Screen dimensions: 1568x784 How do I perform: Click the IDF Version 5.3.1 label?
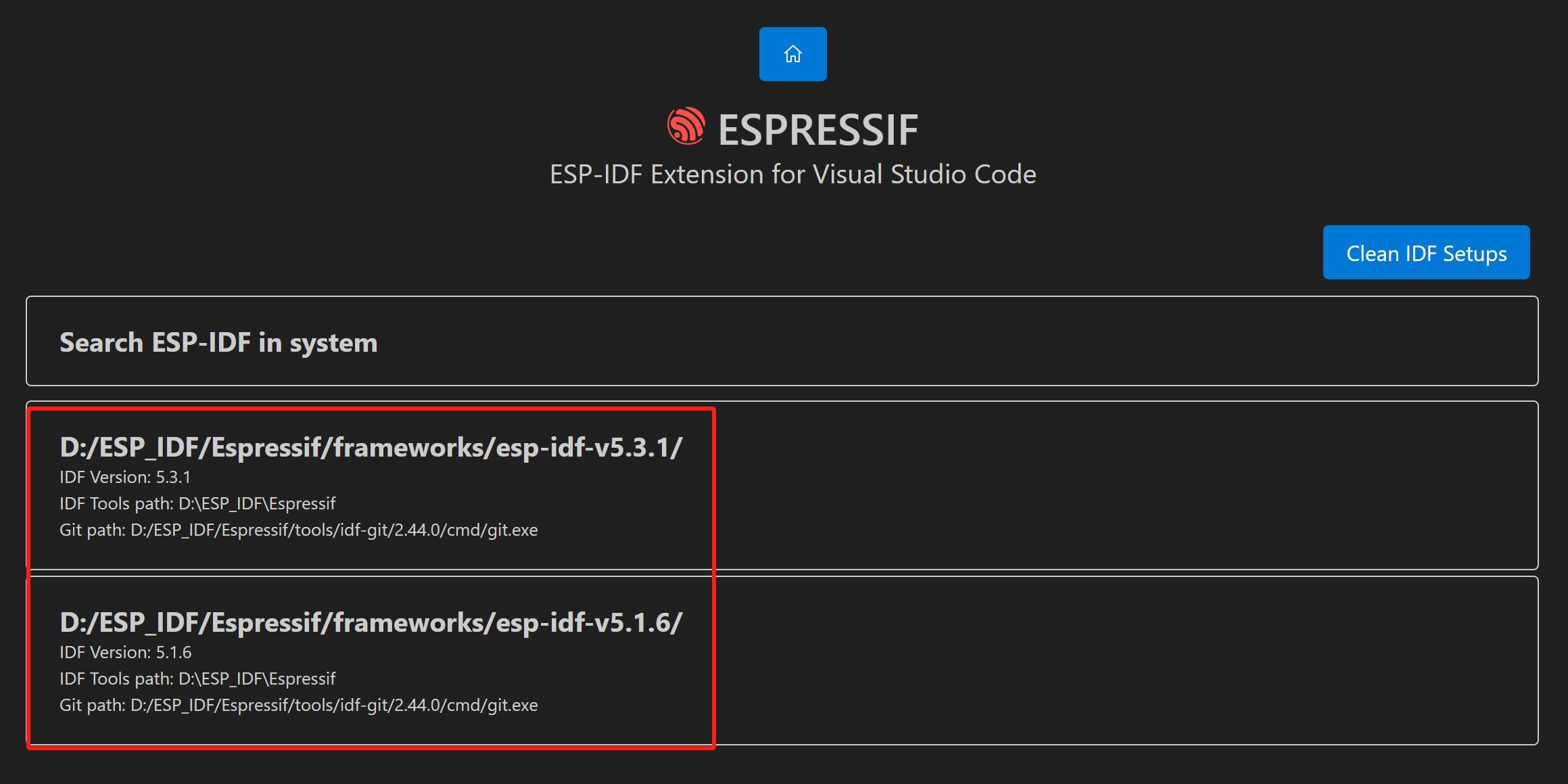pos(124,477)
